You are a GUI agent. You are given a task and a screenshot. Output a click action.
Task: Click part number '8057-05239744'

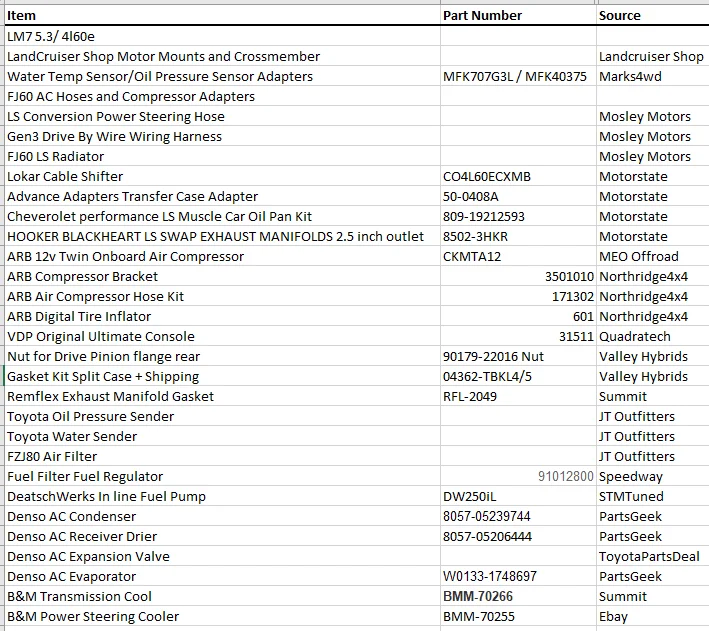[518, 516]
